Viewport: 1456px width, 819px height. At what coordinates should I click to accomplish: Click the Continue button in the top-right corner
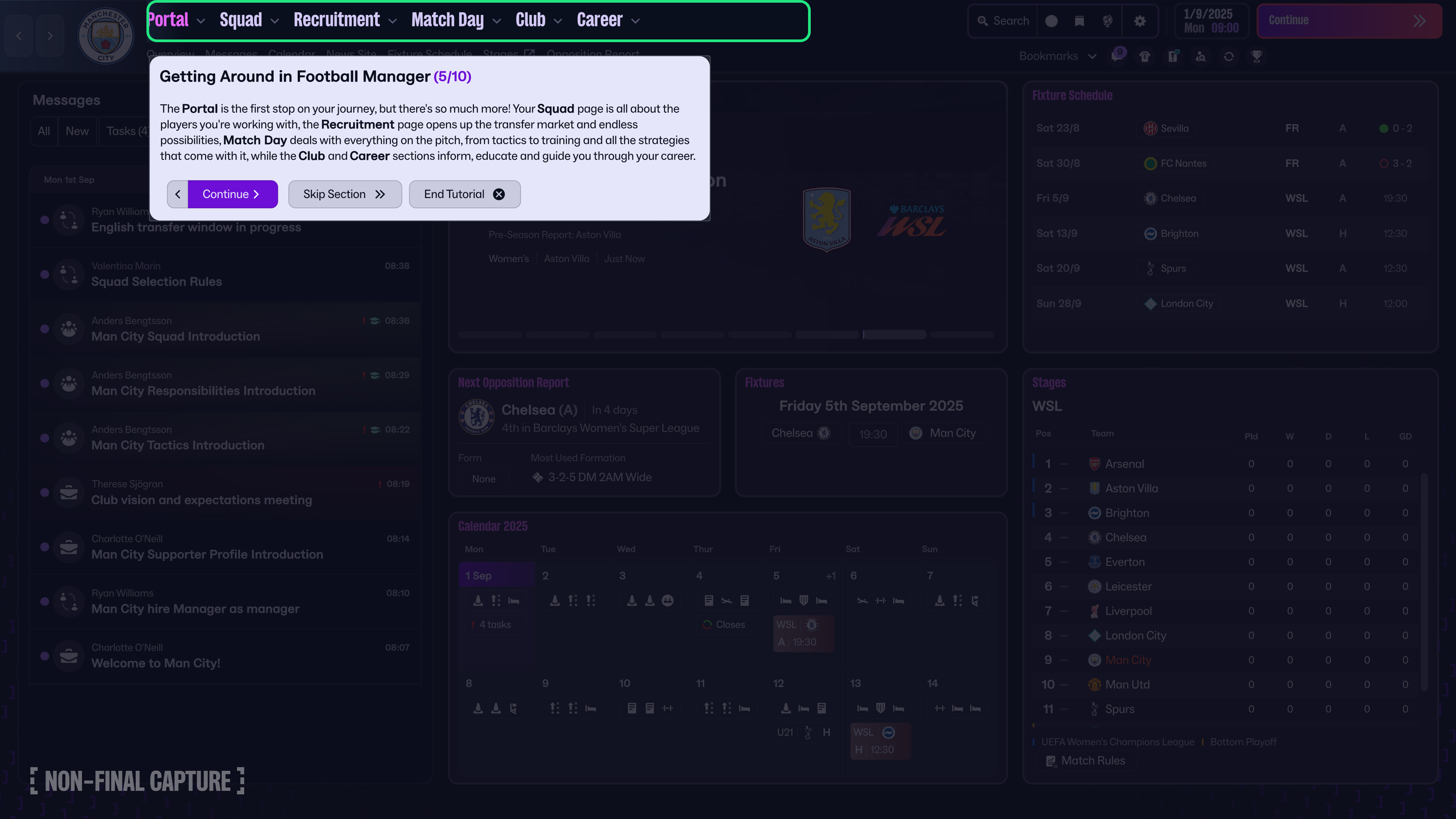click(1348, 20)
